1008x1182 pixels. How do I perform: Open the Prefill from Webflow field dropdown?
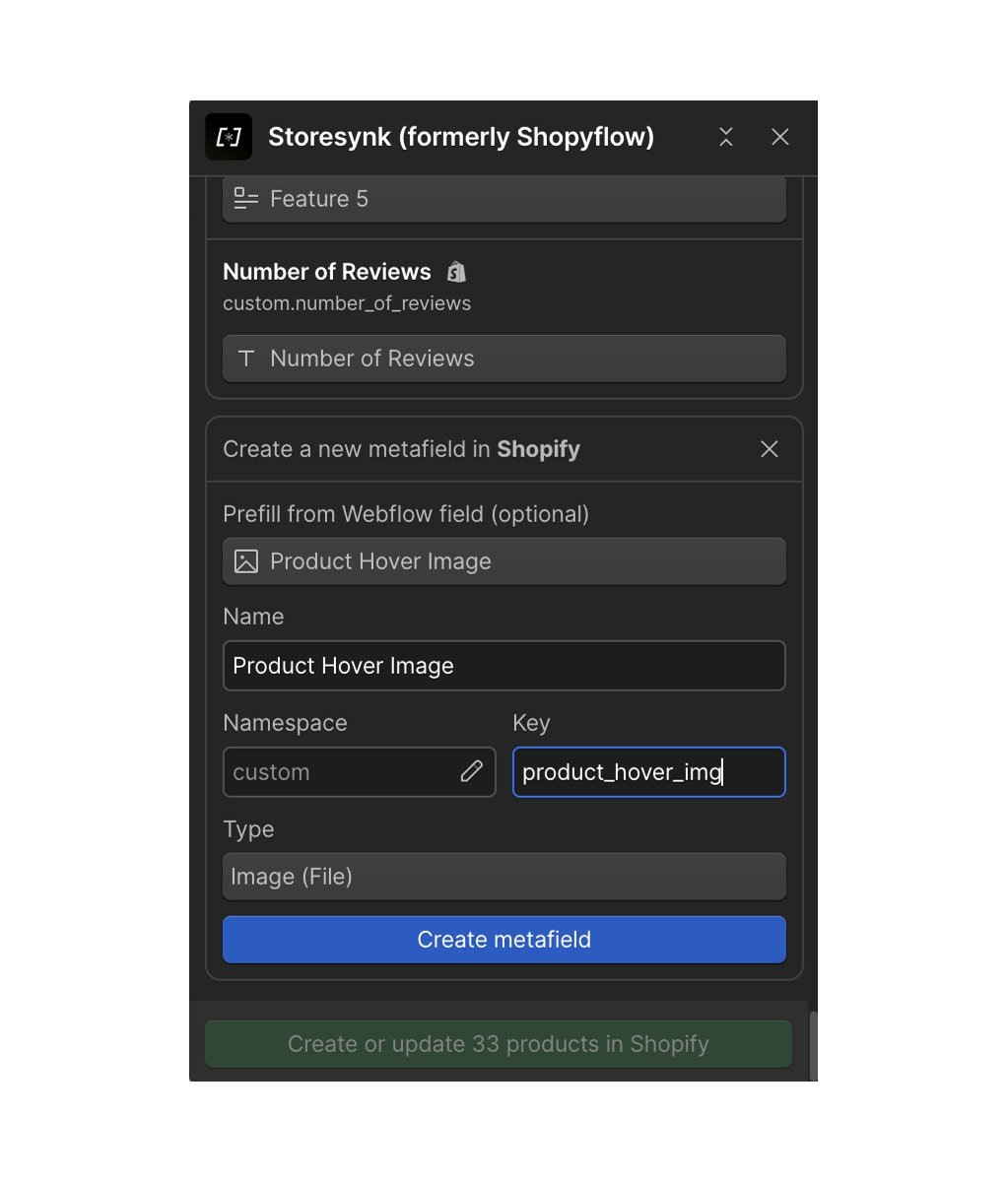click(504, 561)
